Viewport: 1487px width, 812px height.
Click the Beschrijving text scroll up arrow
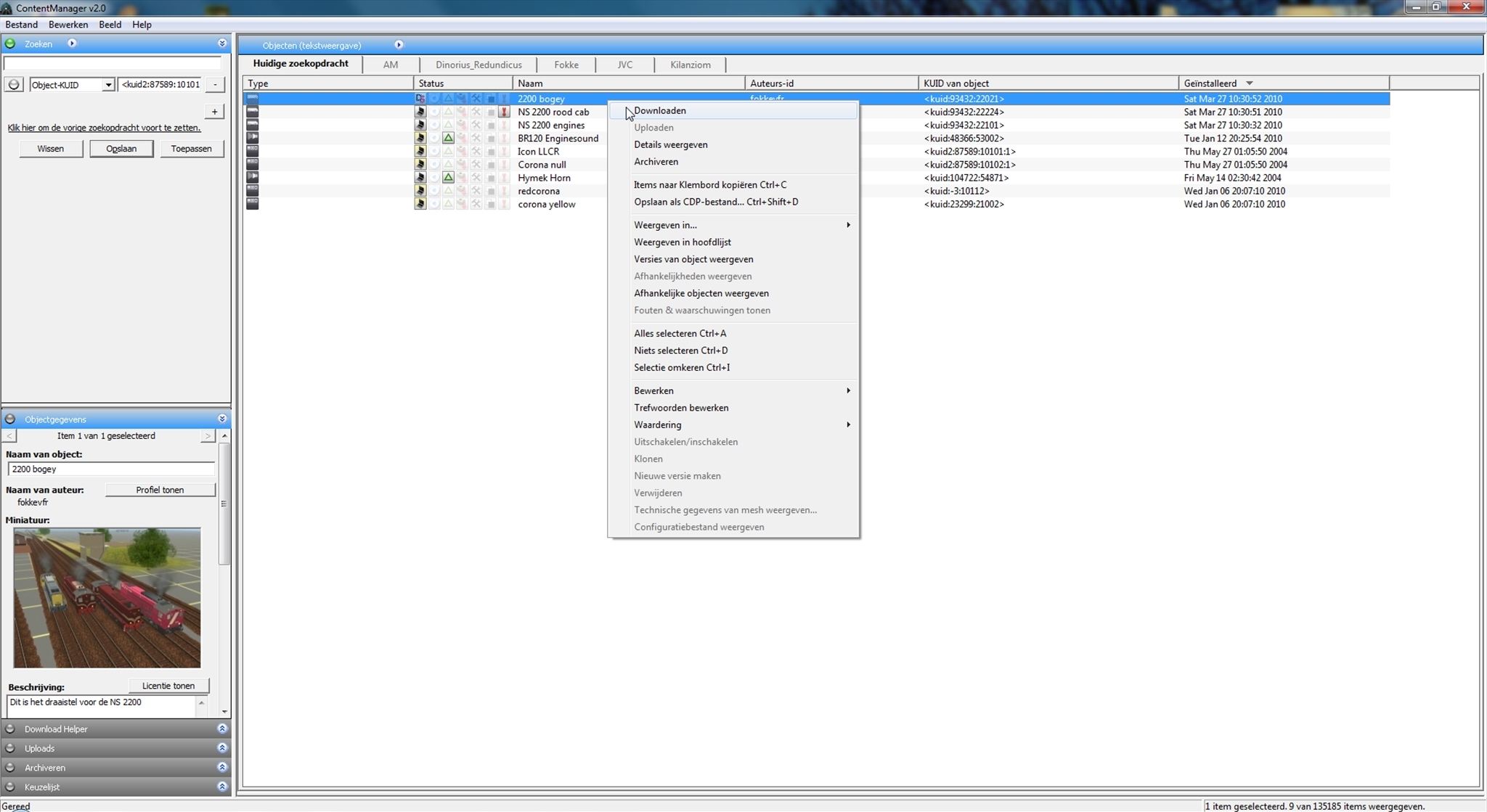point(201,702)
